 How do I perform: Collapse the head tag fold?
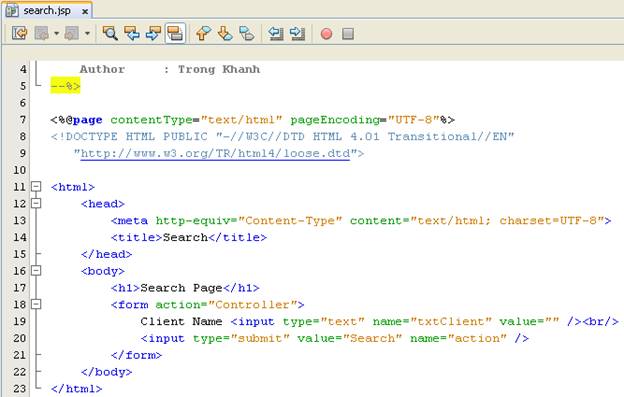tap(36, 203)
